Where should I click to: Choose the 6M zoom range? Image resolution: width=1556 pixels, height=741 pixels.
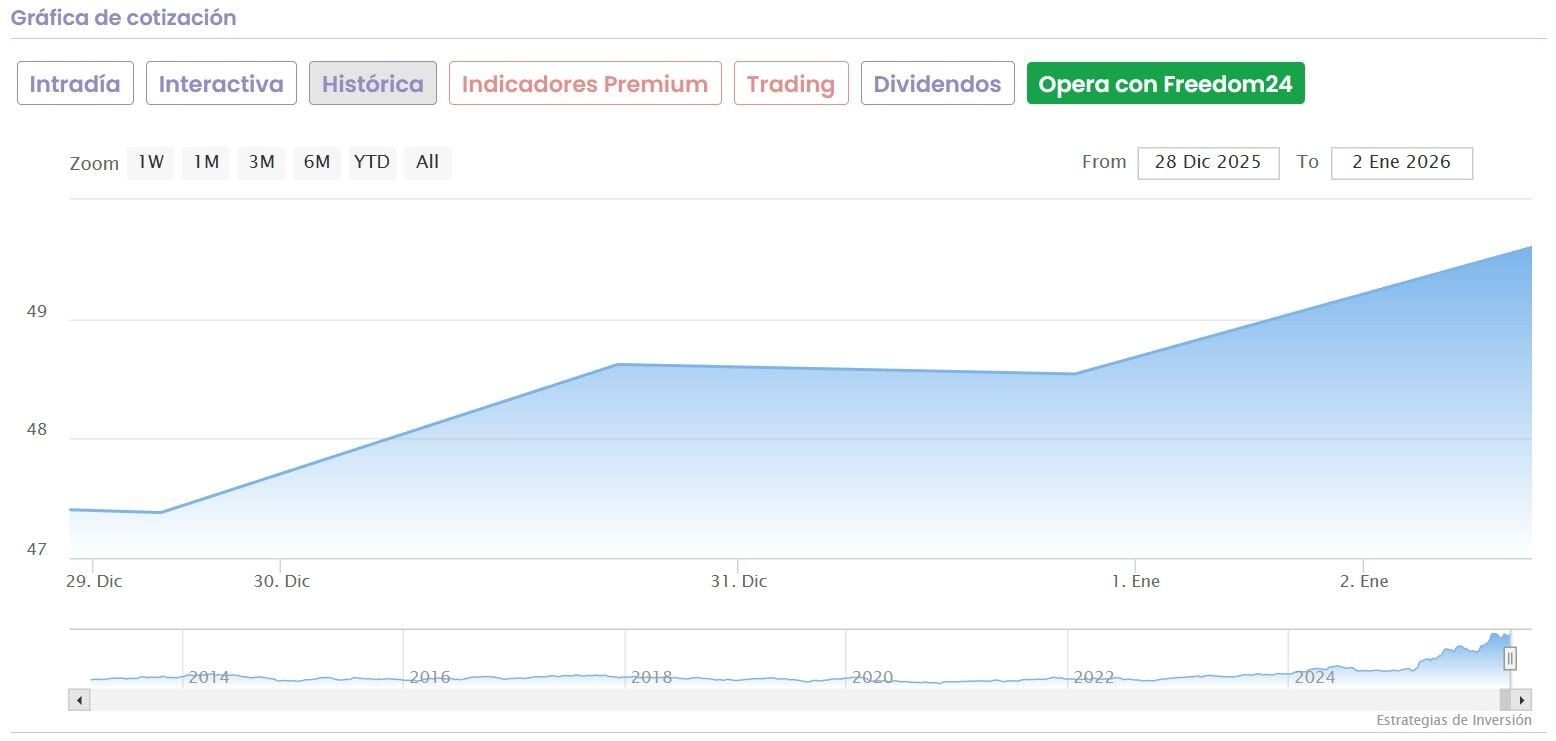coord(317,163)
